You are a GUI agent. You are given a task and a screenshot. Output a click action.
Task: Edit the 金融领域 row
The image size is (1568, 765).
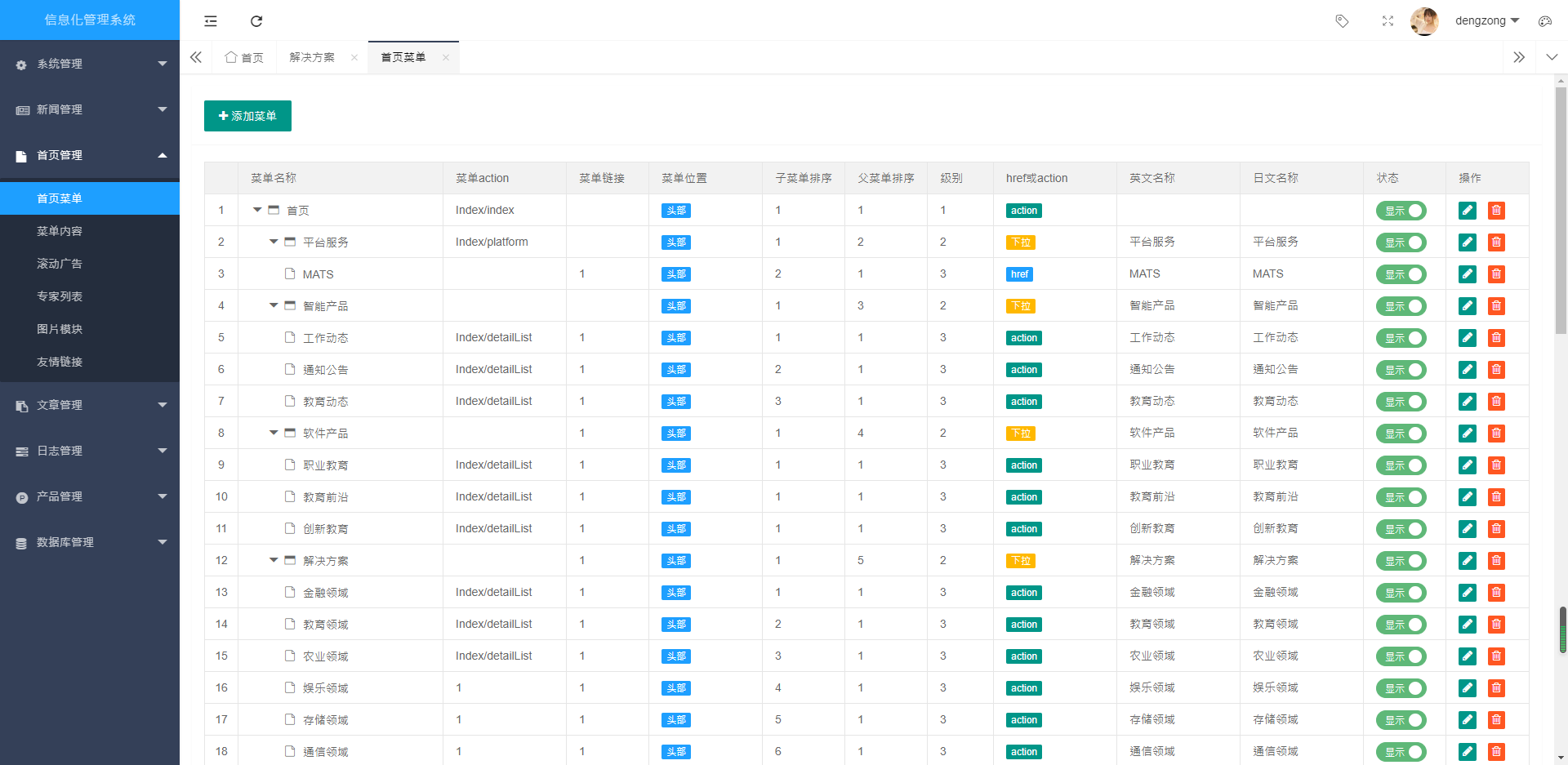click(x=1468, y=593)
